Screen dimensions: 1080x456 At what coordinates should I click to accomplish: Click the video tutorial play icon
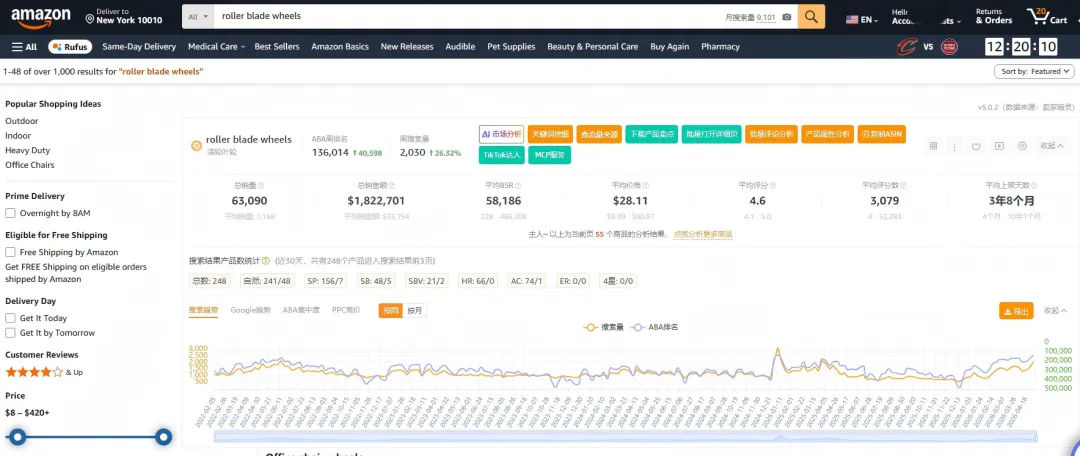click(999, 146)
